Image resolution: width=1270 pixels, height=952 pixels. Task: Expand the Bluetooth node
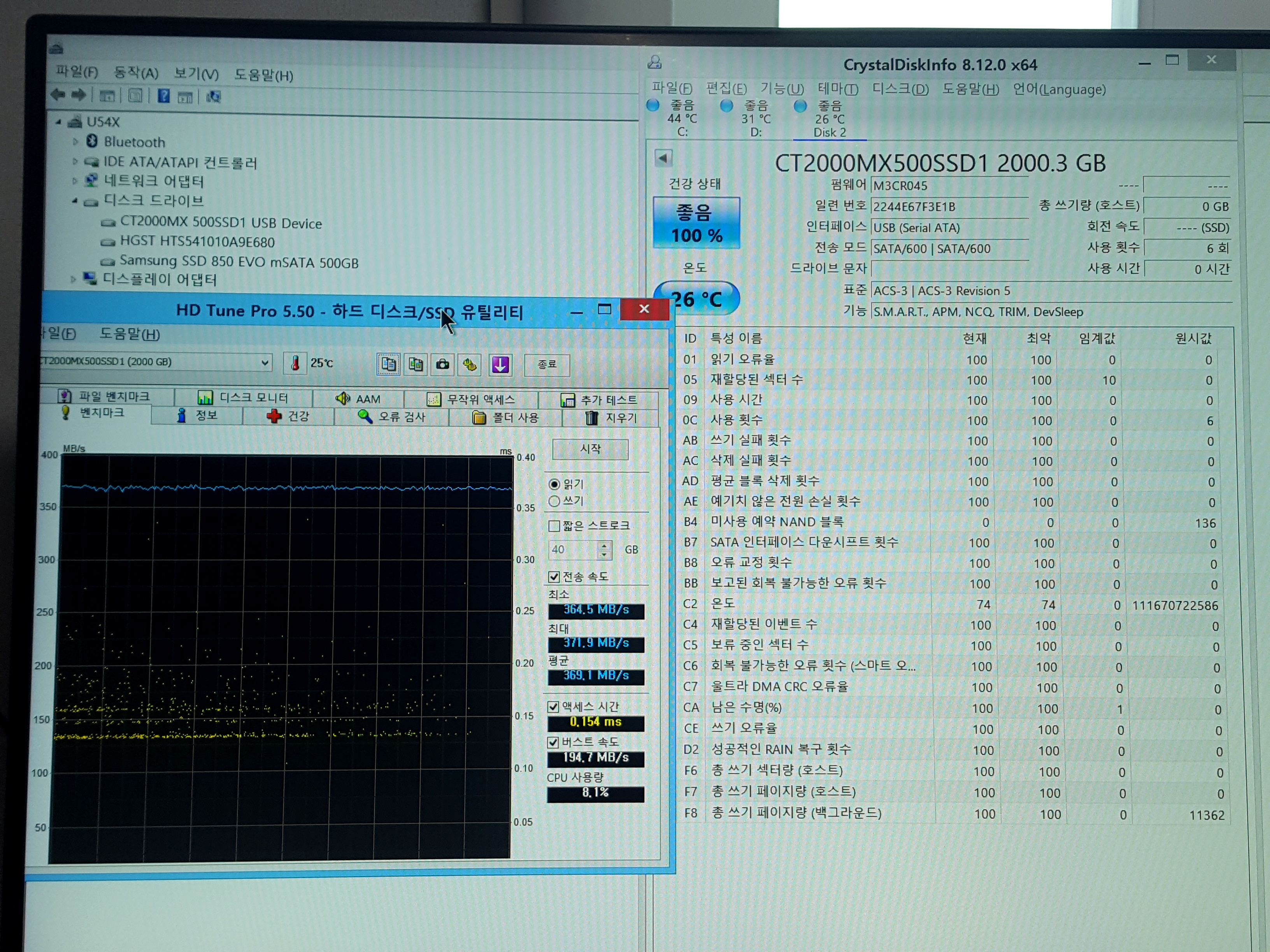coord(75,141)
